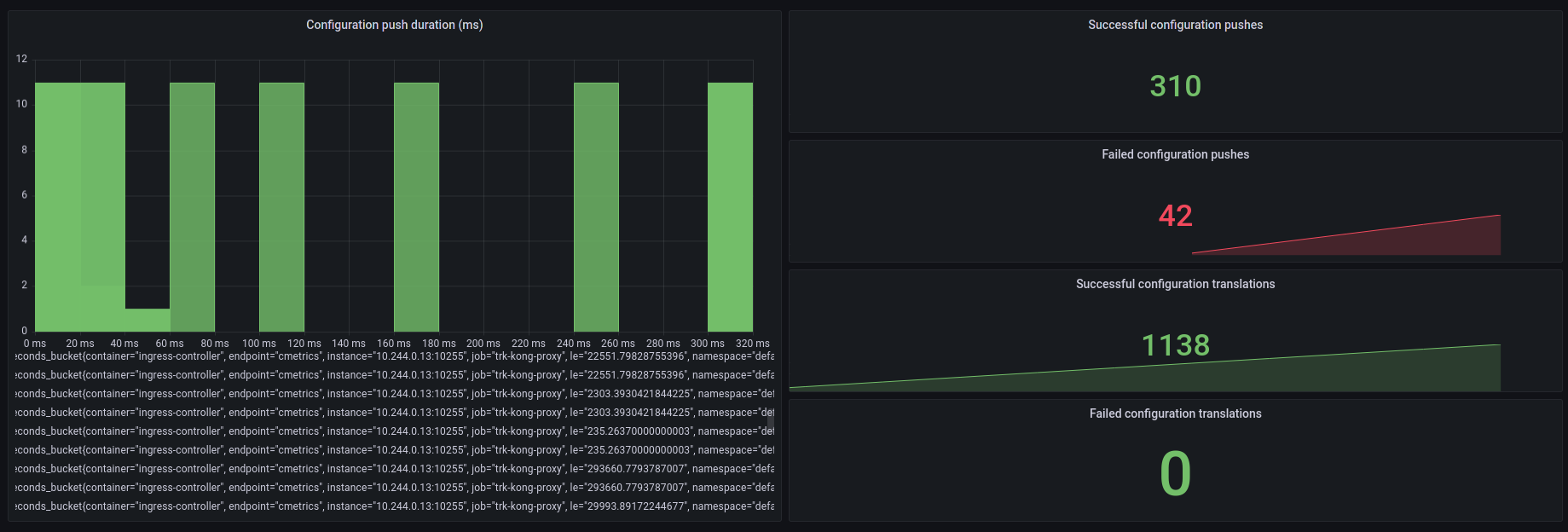Click the y-axis label 12

[x=21, y=59]
